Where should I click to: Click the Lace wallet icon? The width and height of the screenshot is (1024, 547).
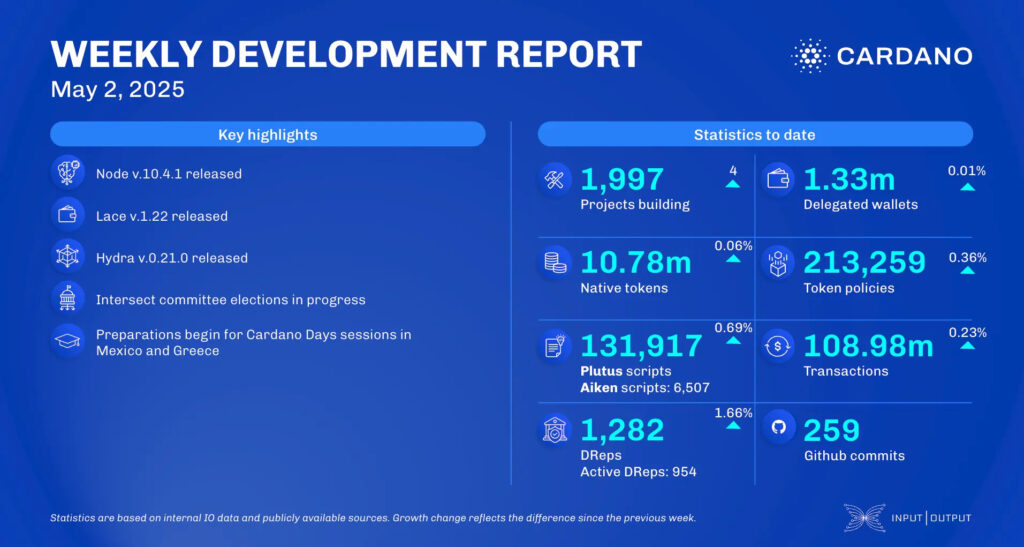67,215
